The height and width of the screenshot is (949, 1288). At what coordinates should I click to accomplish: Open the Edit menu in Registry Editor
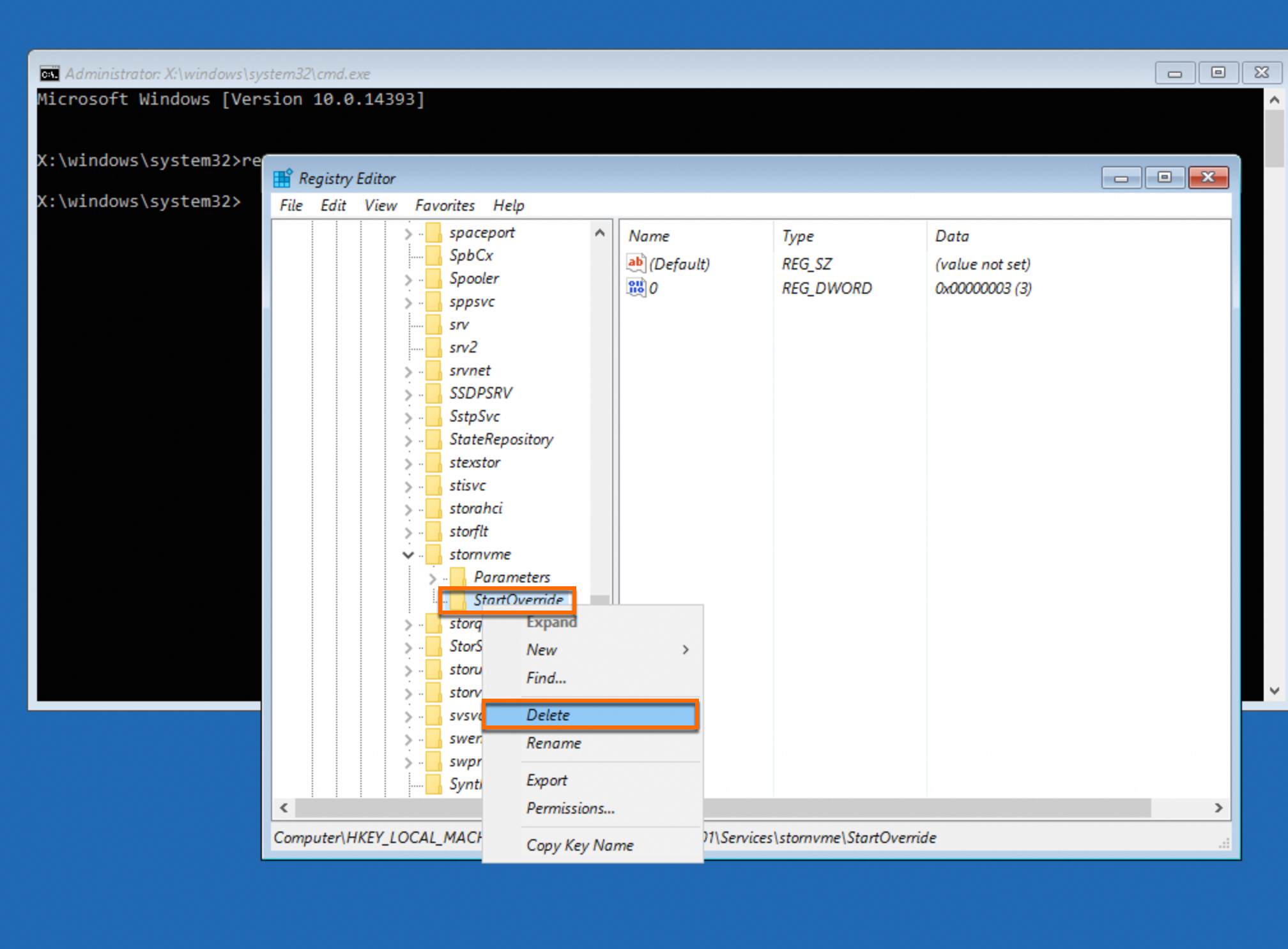(x=333, y=206)
